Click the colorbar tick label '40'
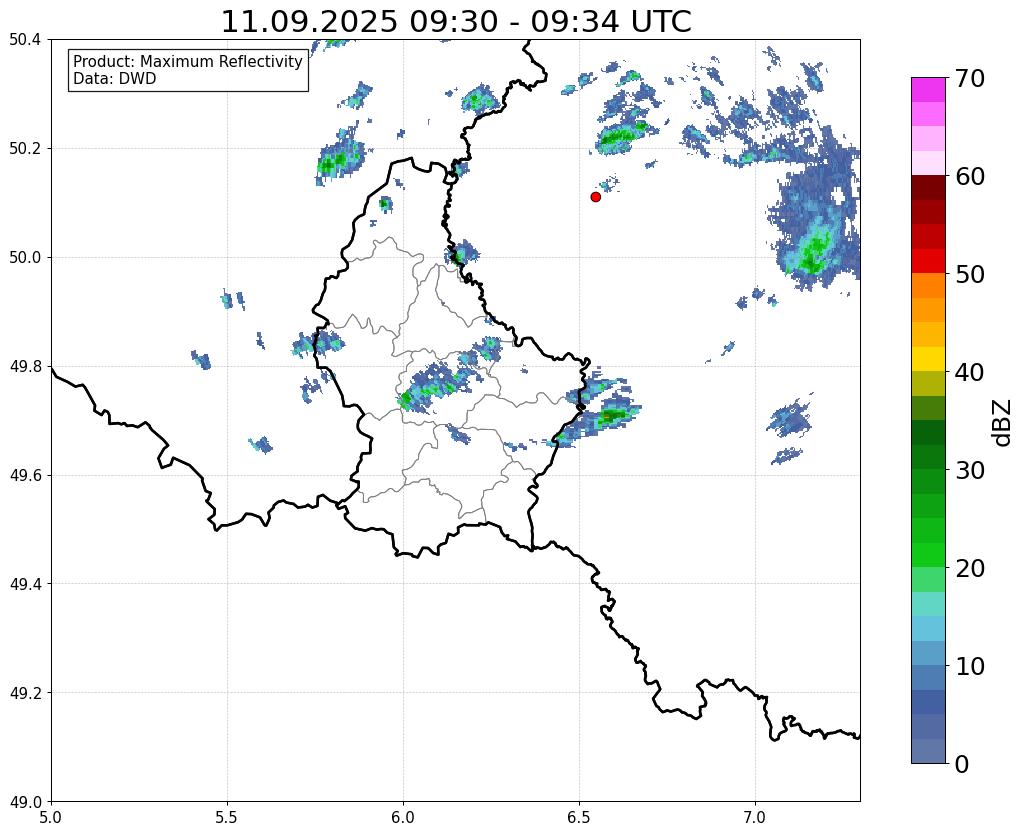This screenshot has width=1023, height=834. [x=970, y=372]
